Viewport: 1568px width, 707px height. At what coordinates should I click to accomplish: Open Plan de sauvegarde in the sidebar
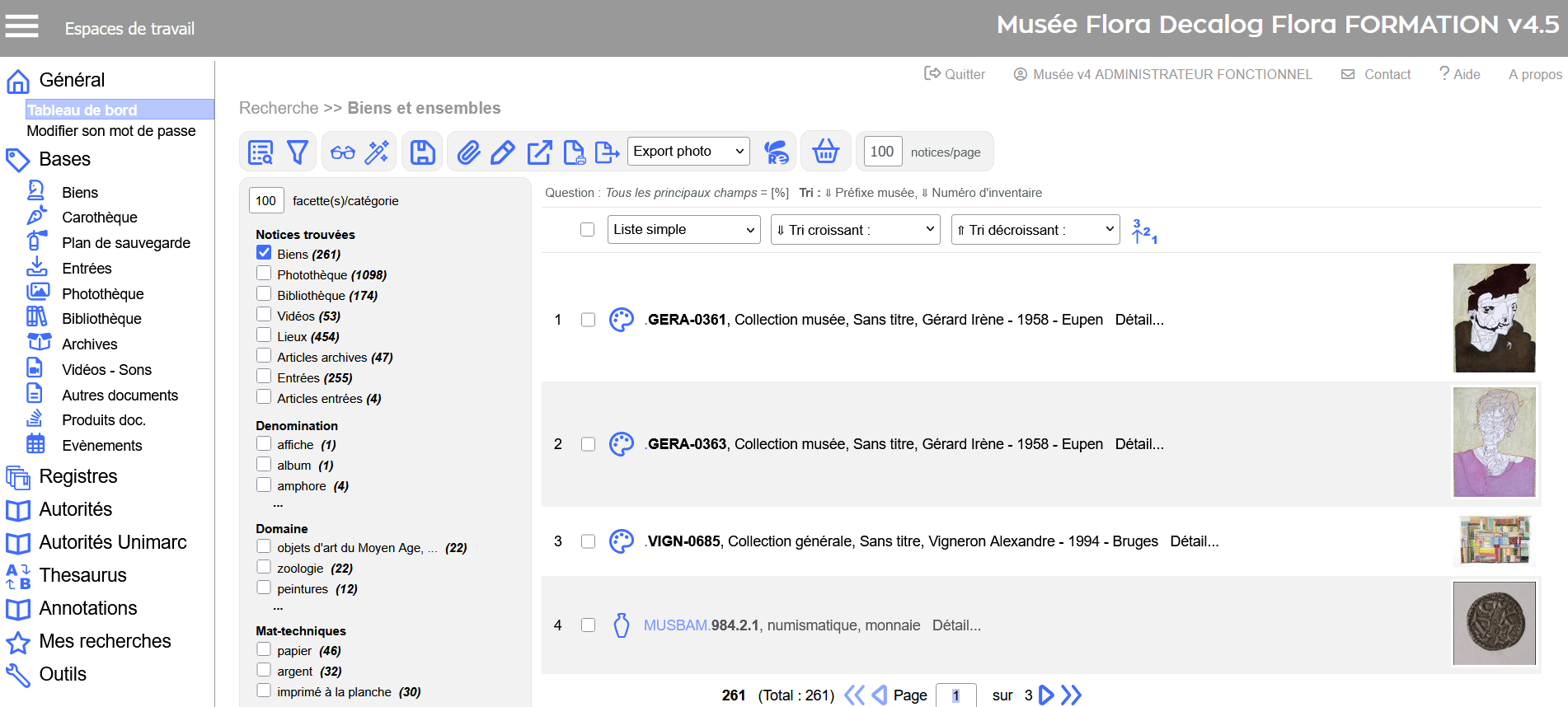[126, 243]
